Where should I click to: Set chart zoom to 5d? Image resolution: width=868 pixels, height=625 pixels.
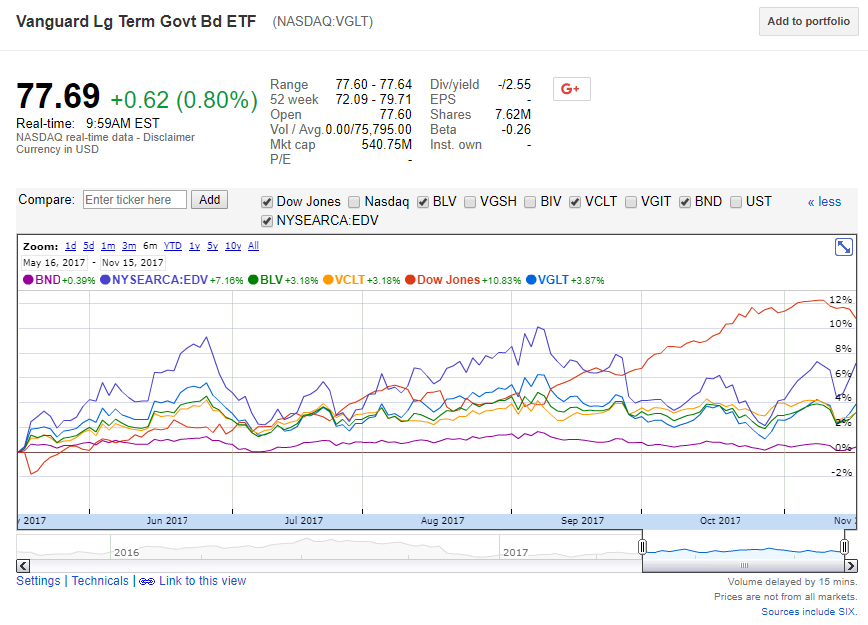(x=89, y=246)
